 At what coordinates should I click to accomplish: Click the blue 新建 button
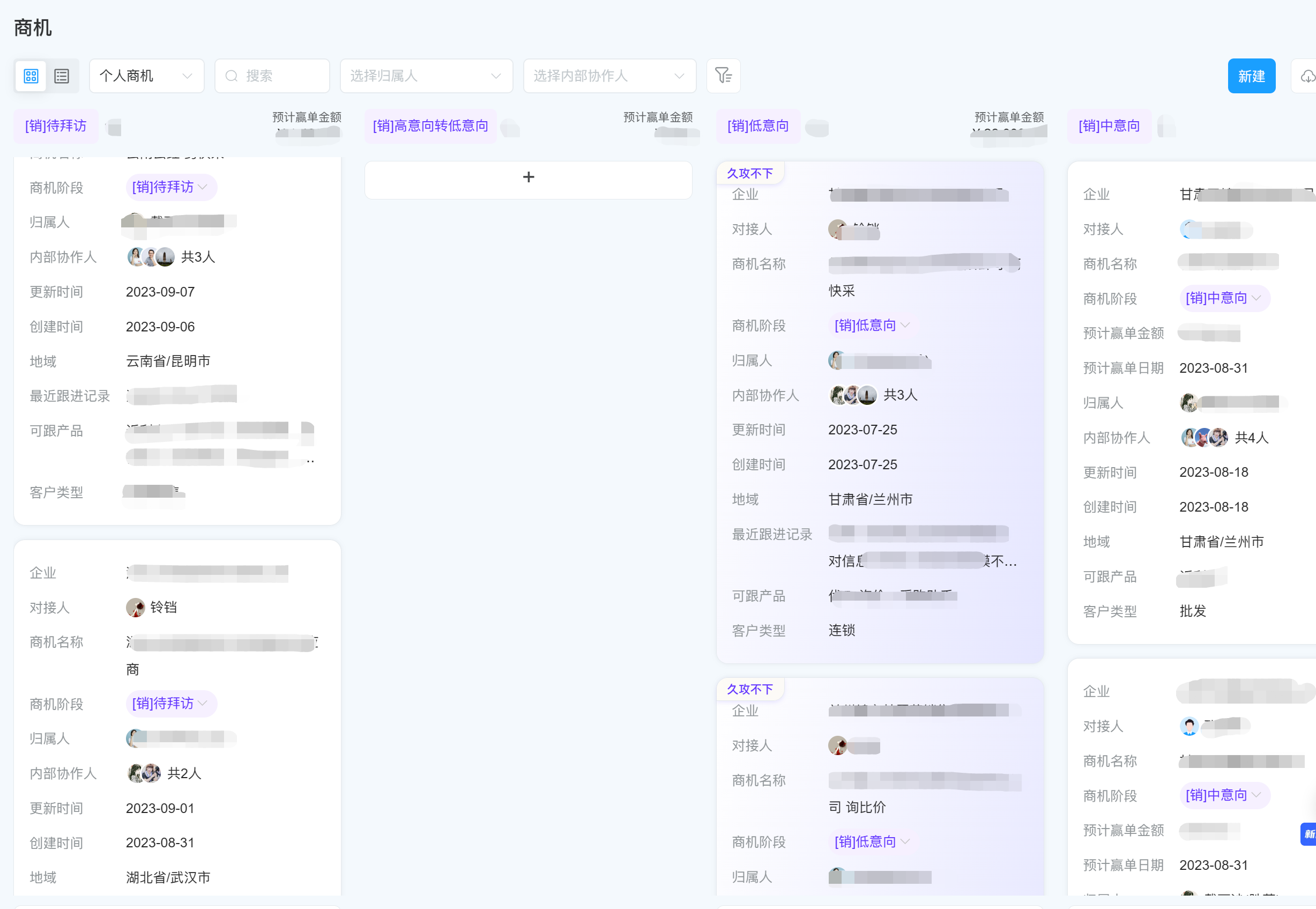coord(1251,76)
